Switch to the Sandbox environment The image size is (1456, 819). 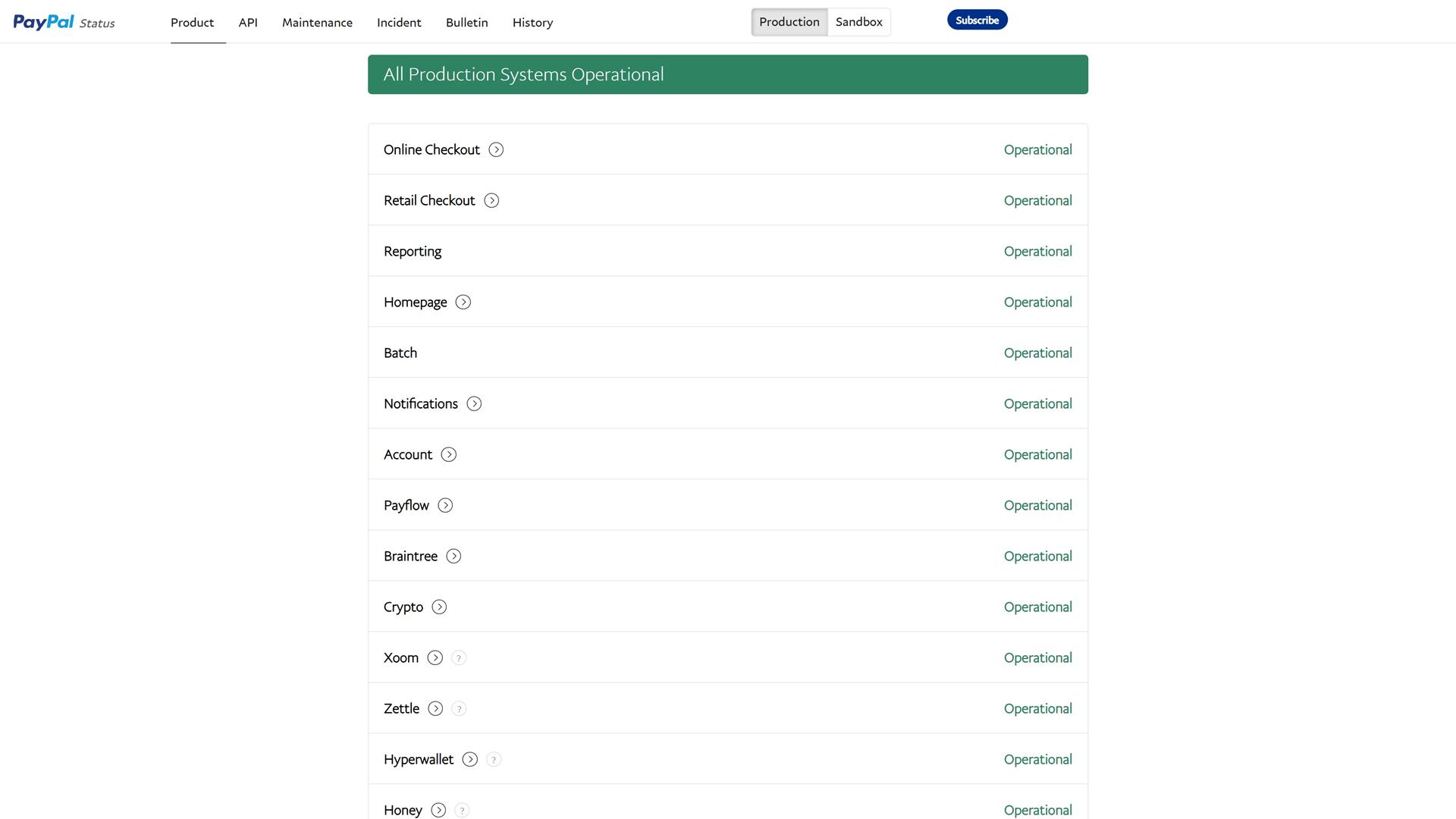tap(858, 22)
